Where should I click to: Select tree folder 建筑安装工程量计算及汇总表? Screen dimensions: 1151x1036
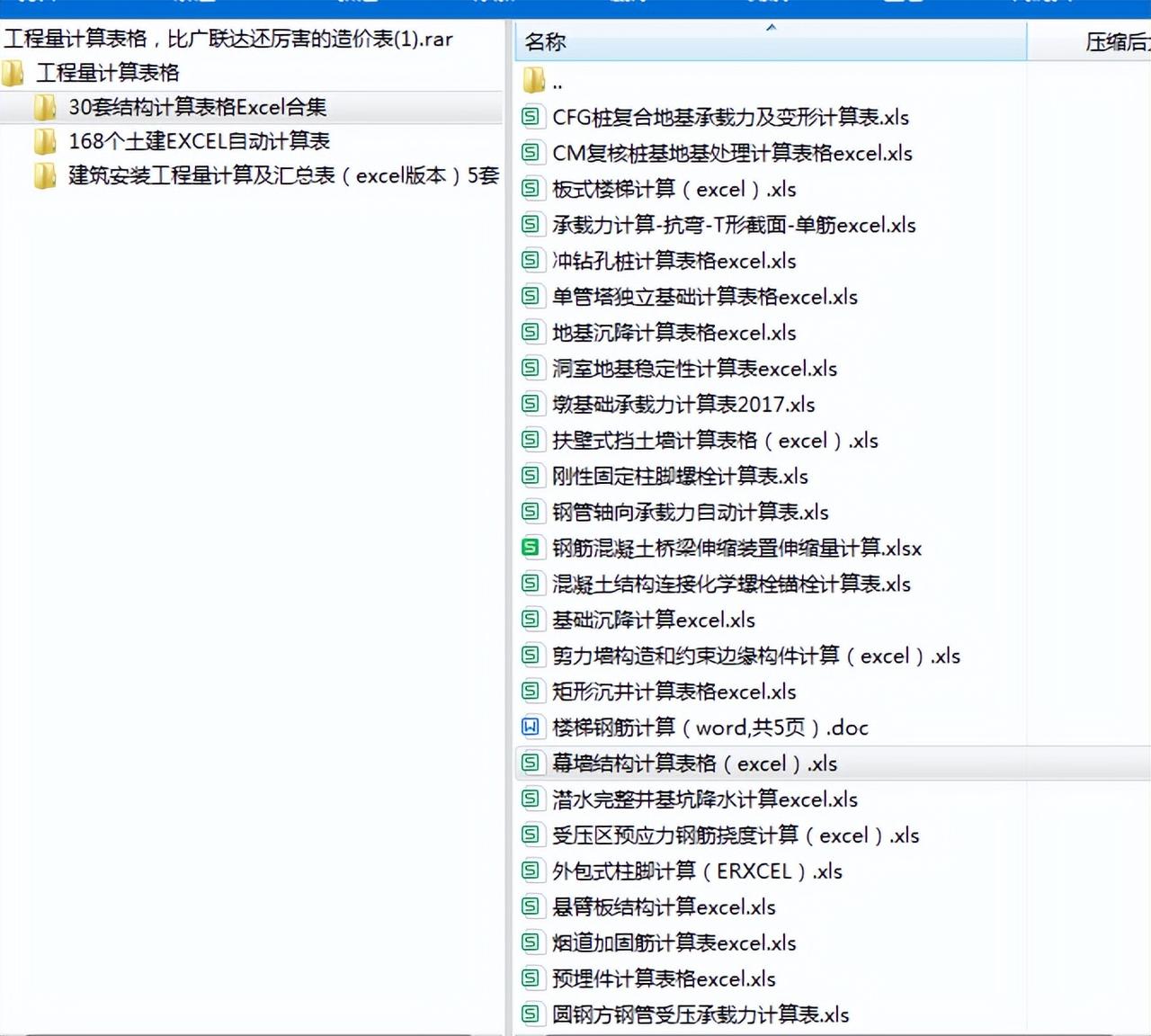point(284,175)
